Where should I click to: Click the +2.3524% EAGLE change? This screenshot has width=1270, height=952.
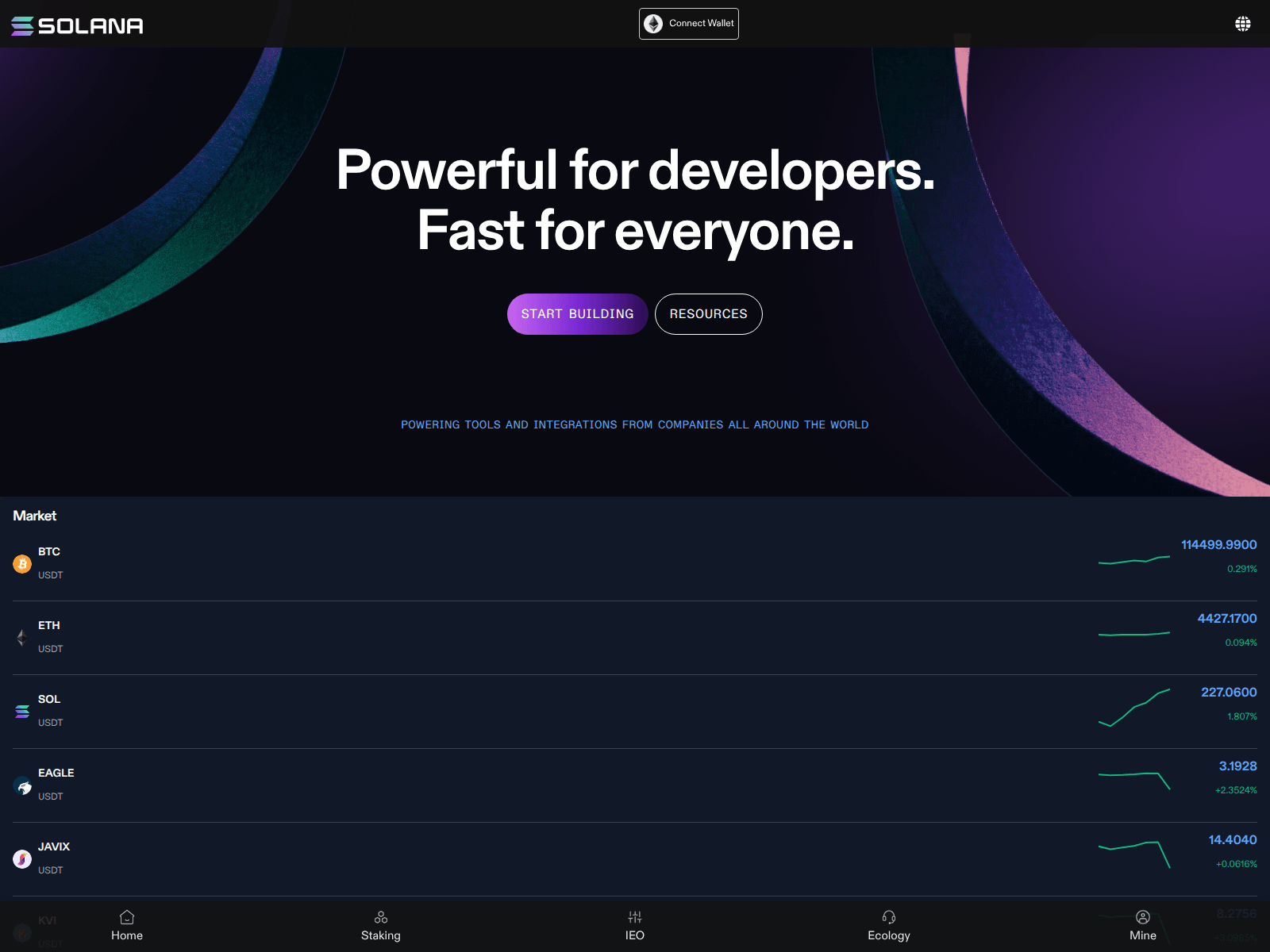(x=1236, y=790)
